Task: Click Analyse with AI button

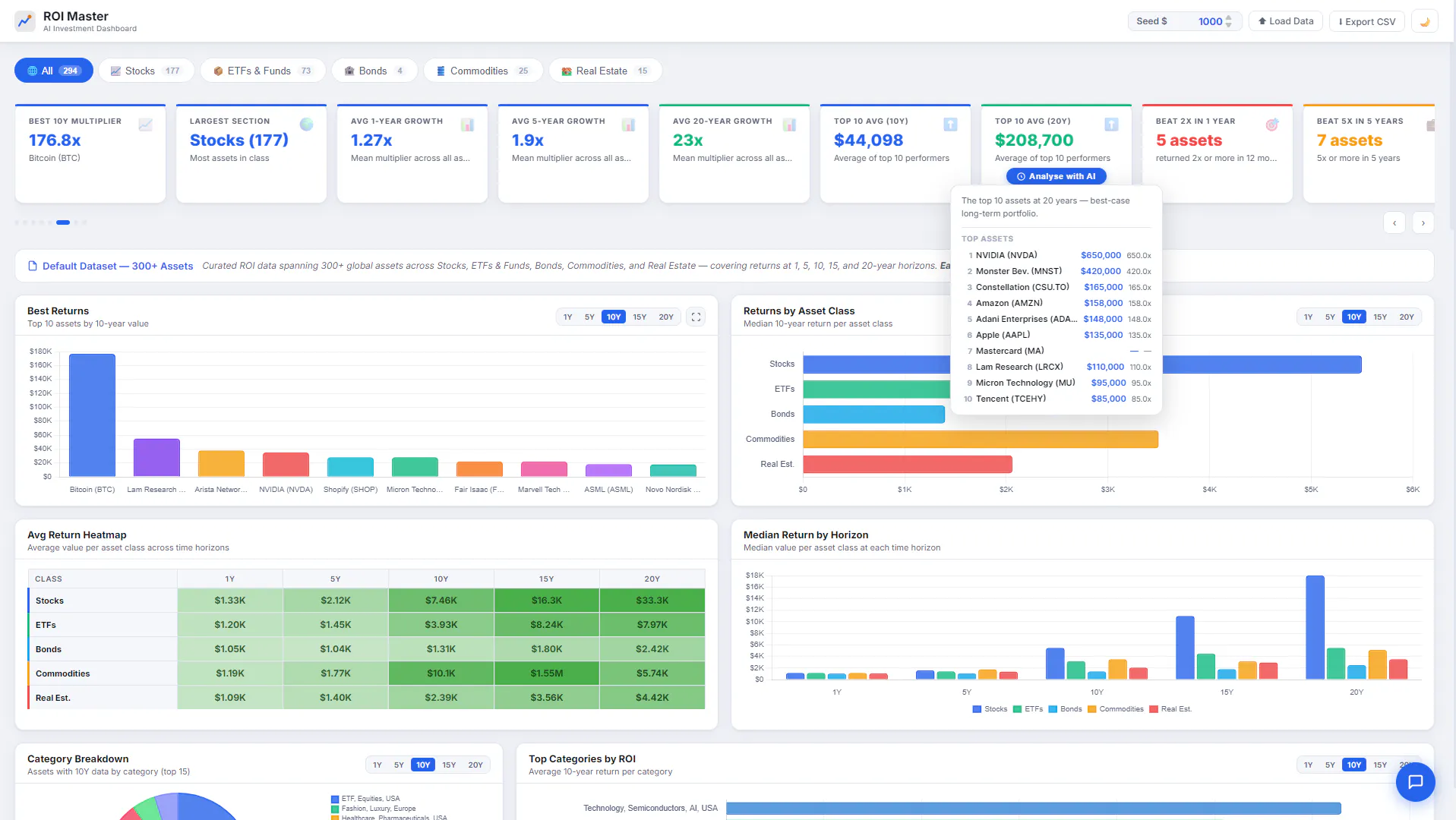Action: 1056,176
